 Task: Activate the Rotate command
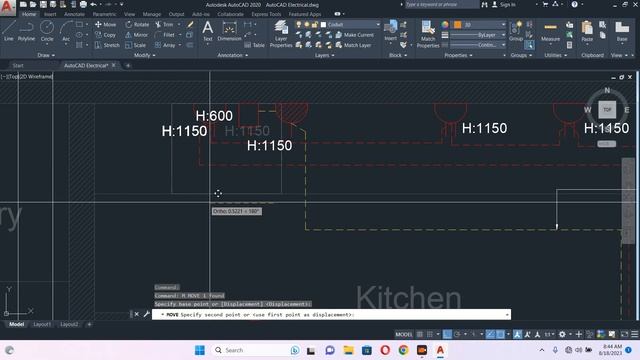click(x=137, y=24)
